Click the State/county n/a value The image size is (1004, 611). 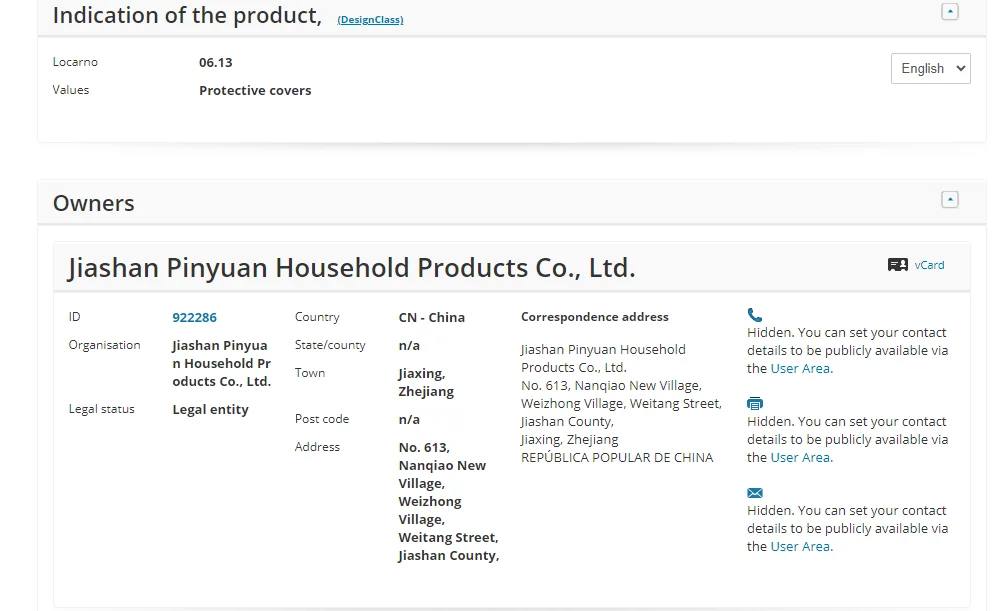point(409,346)
